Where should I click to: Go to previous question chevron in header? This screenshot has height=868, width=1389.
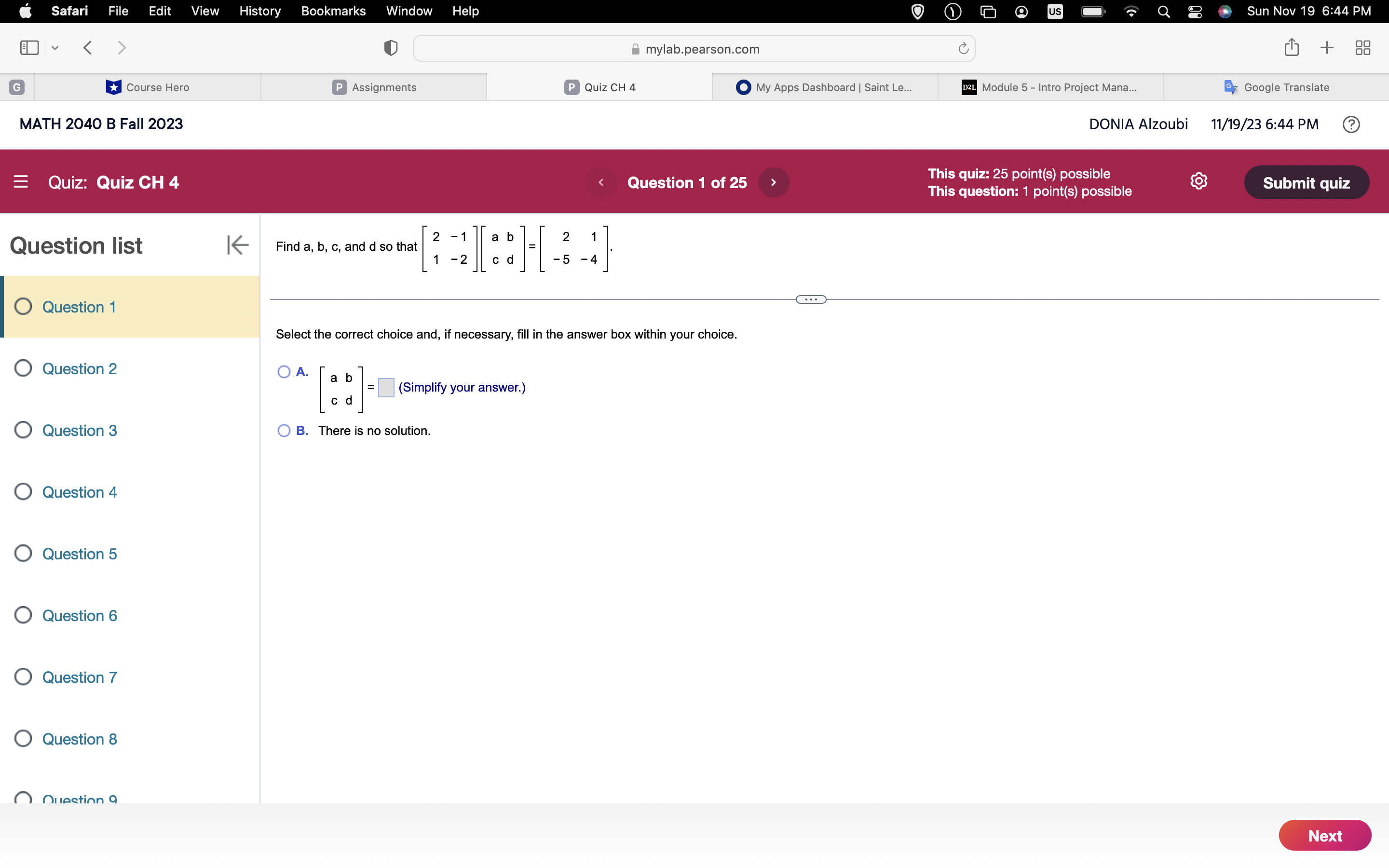coord(601,183)
